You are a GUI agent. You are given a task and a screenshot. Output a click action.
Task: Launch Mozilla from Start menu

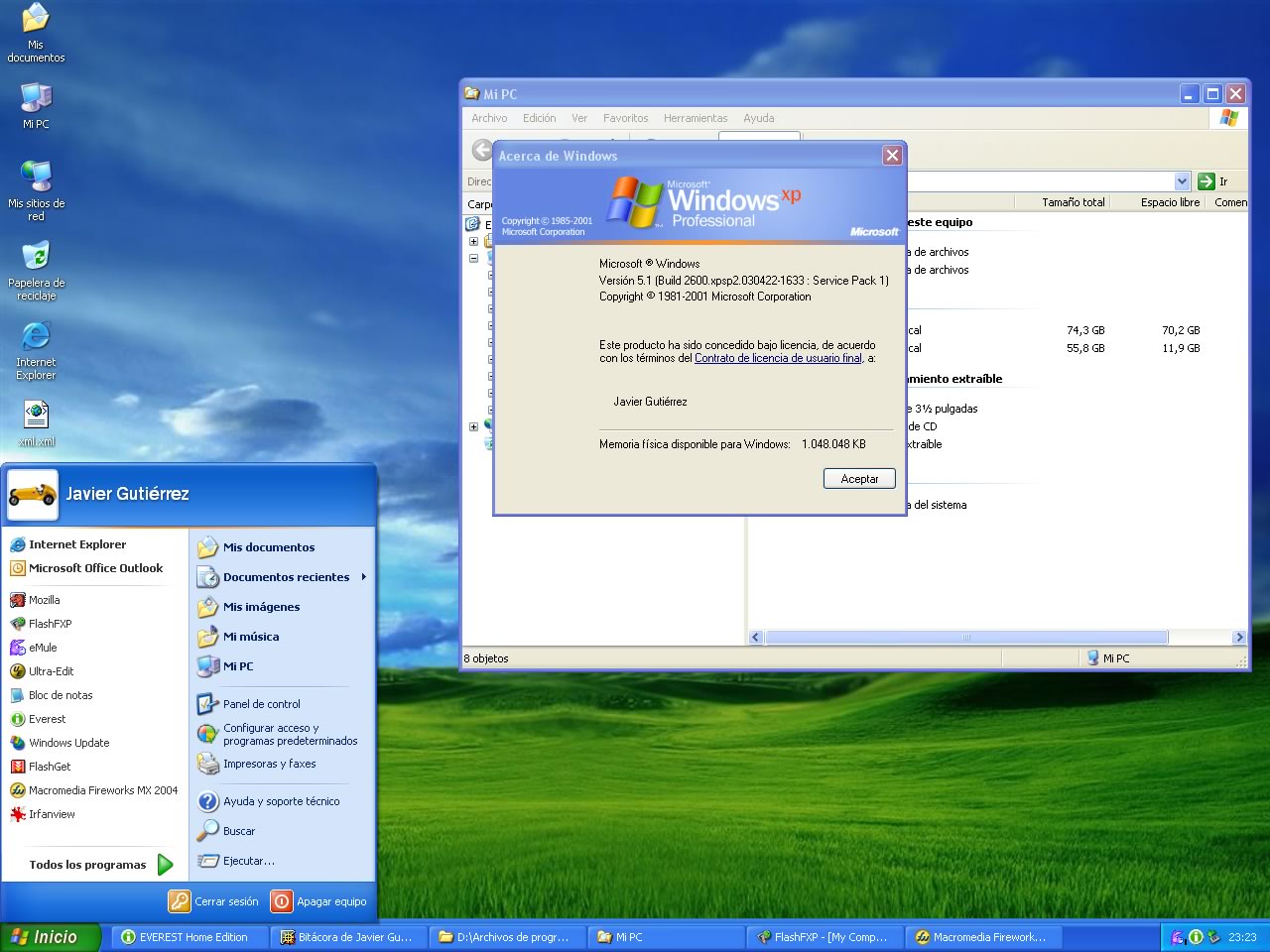[x=35, y=600]
